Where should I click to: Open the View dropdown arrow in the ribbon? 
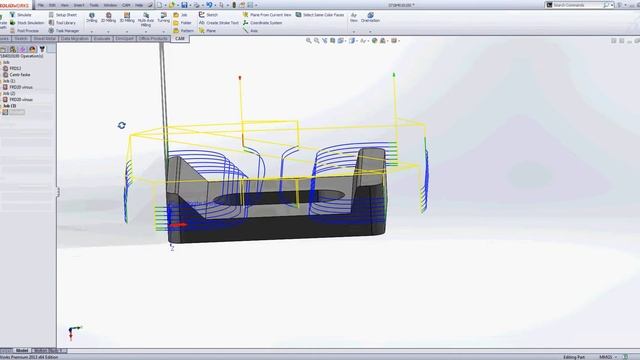coord(353,32)
